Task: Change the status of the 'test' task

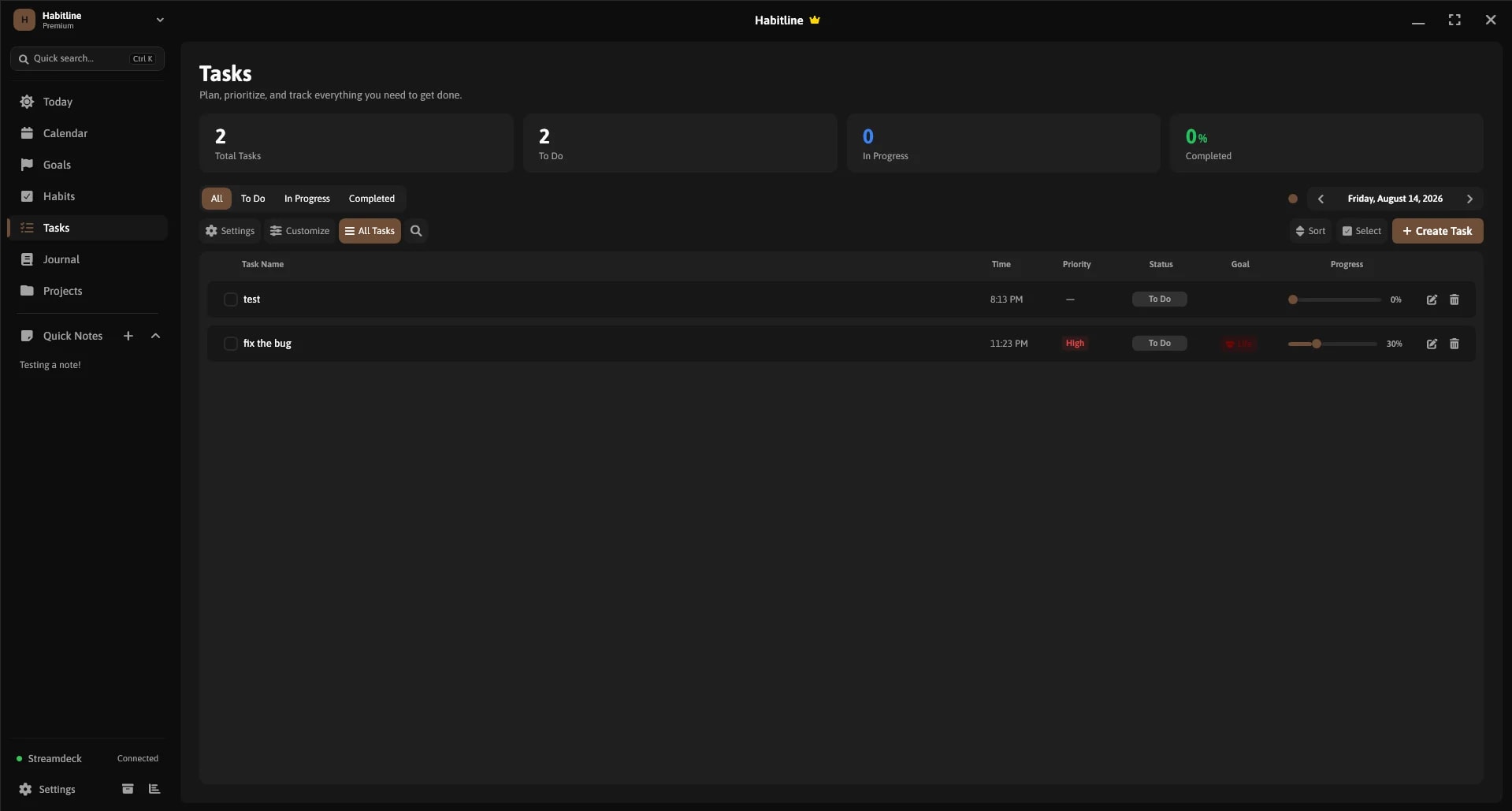Action: (1160, 299)
